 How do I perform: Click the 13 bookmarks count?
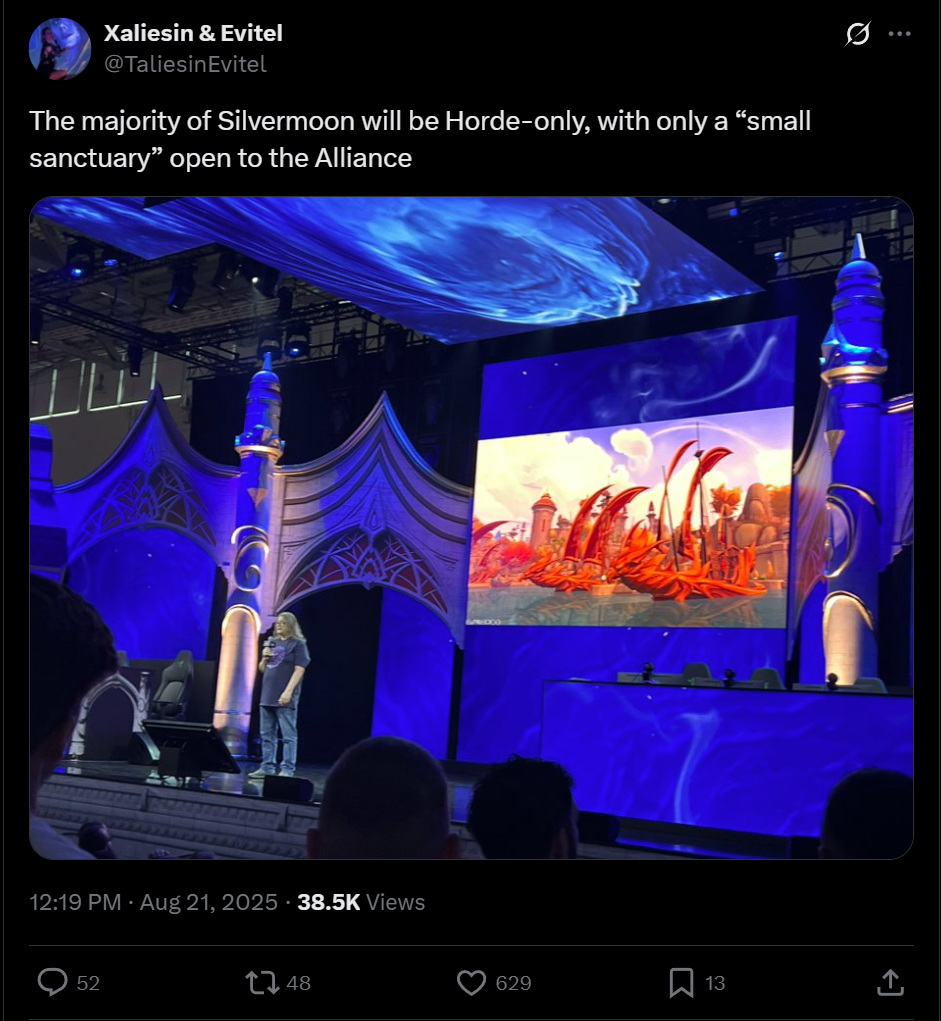(x=714, y=983)
